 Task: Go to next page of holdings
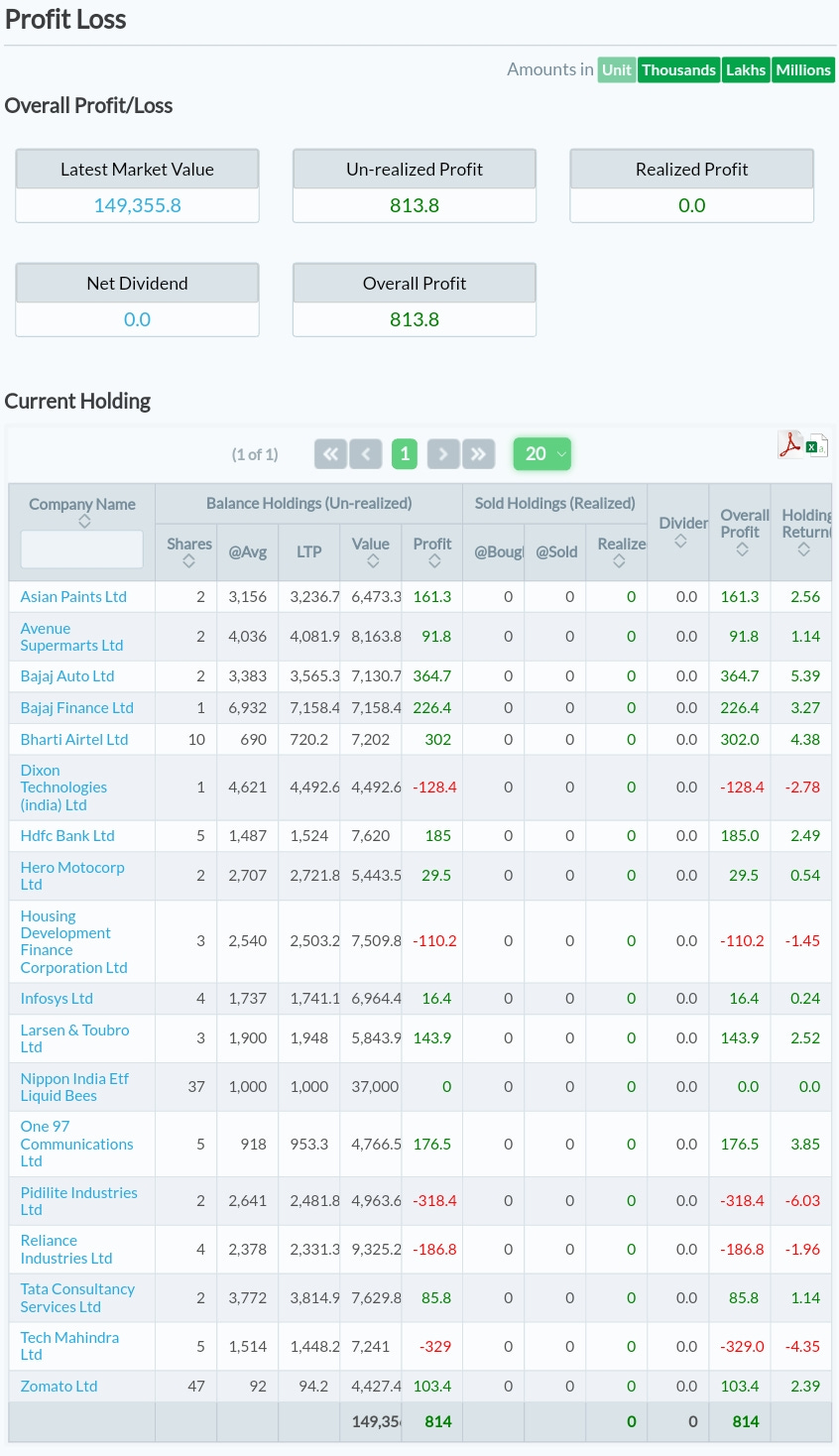[x=443, y=454]
